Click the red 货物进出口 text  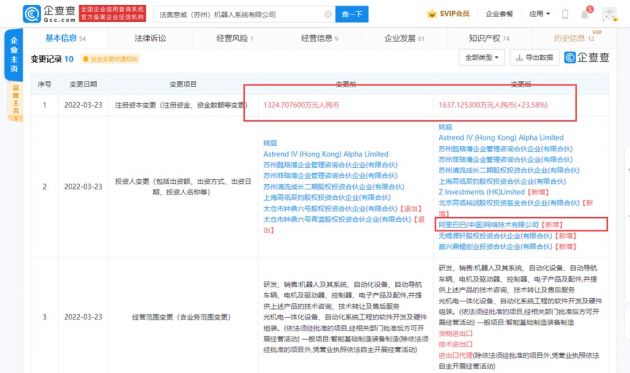(456, 333)
